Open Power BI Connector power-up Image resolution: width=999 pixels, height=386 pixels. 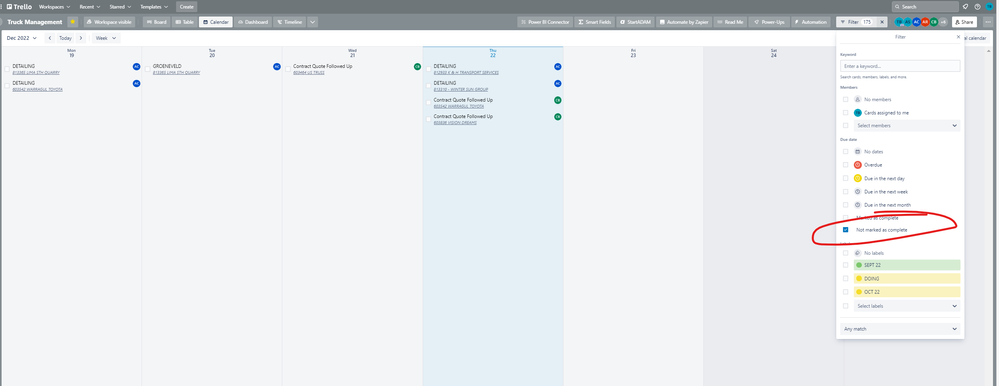pos(545,22)
